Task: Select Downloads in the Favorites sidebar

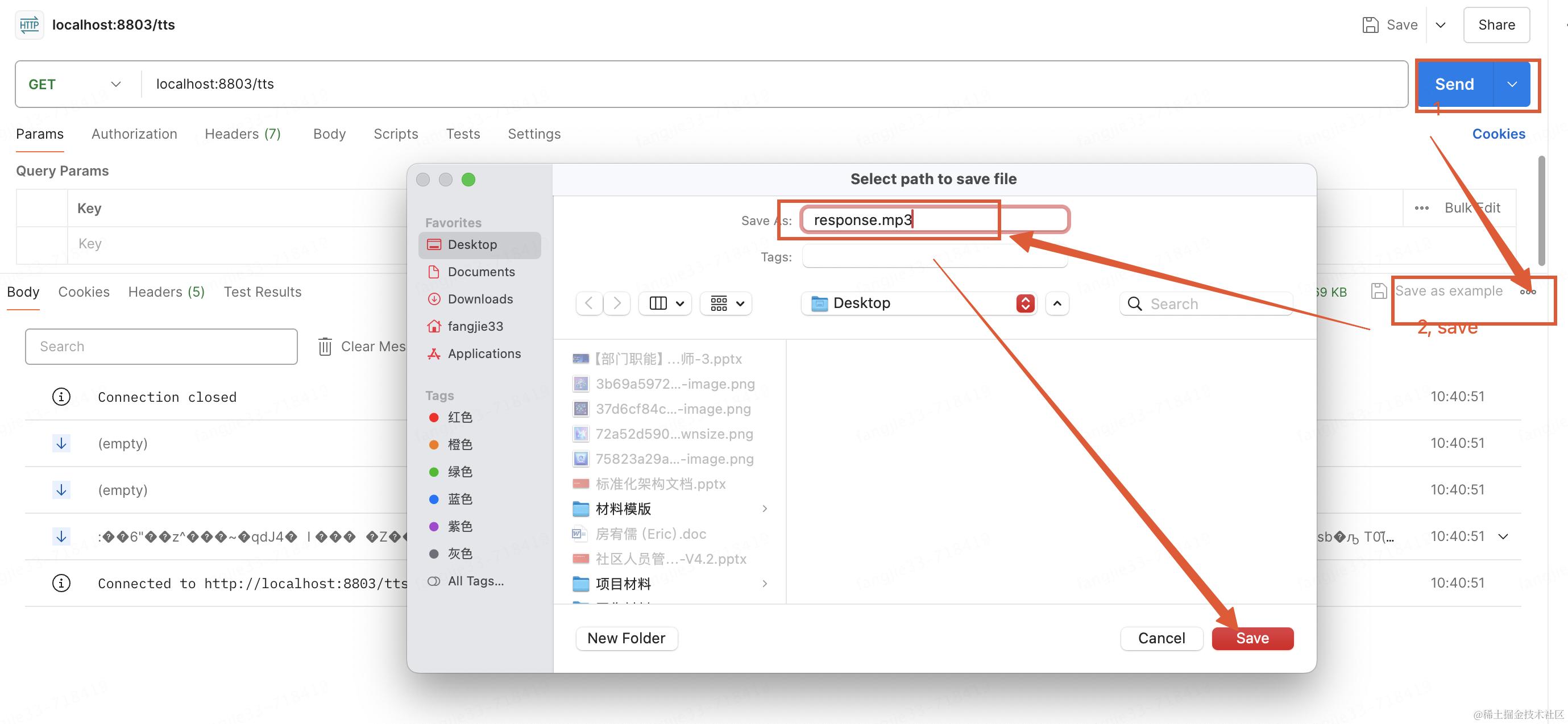Action: click(x=480, y=299)
